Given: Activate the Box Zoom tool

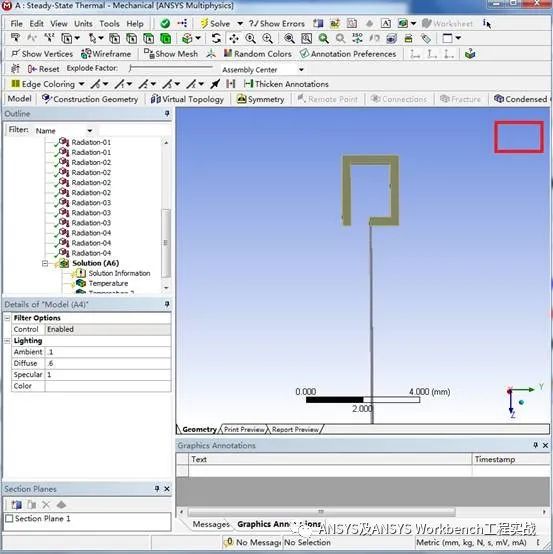Looking at the screenshot, I should (267, 38).
